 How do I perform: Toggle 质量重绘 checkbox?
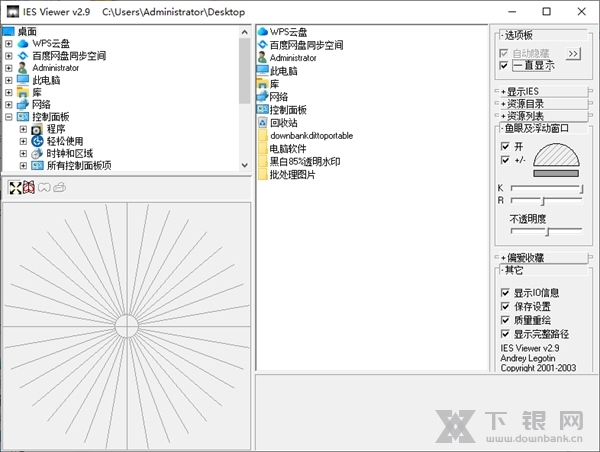505,320
